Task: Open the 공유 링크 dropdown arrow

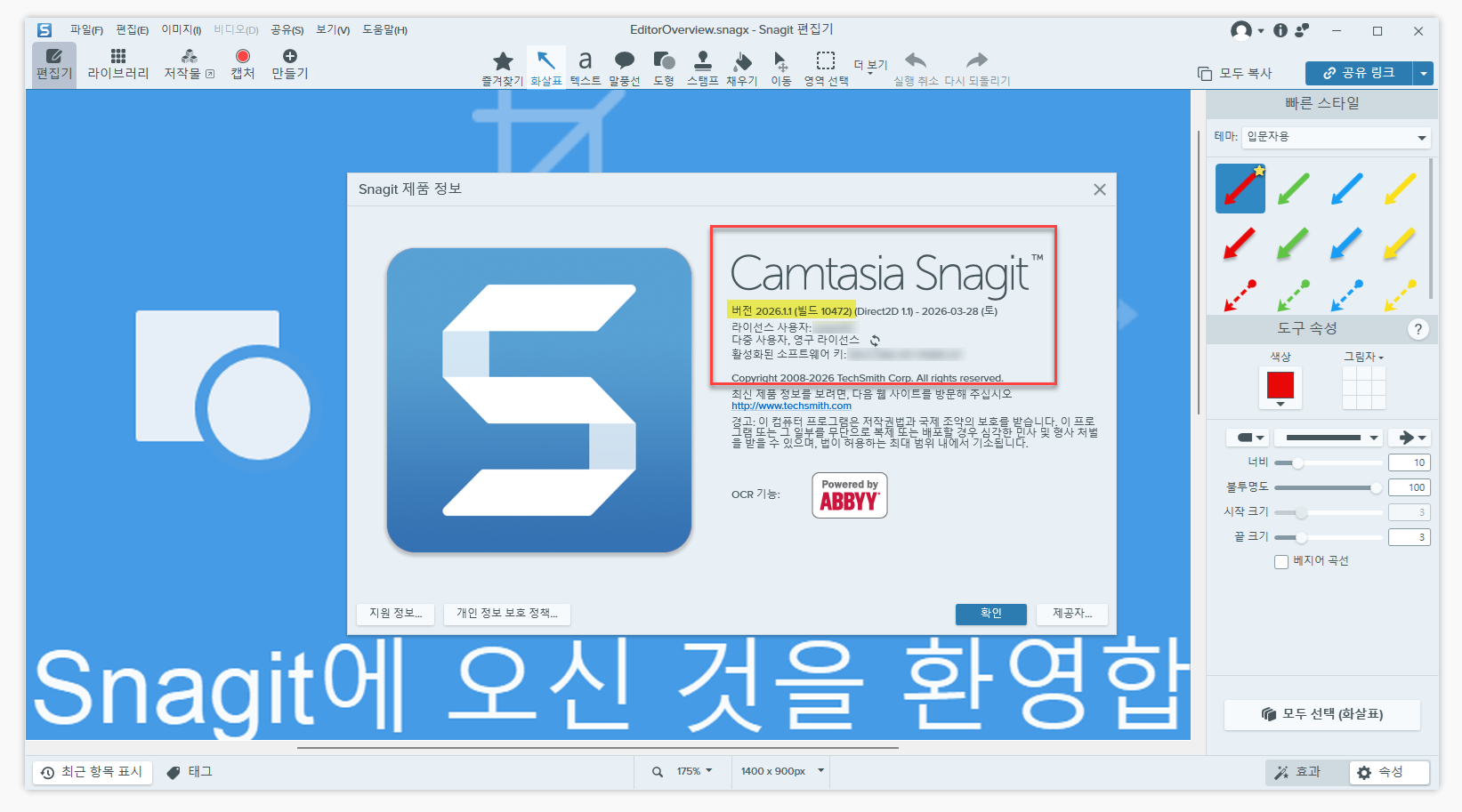Action: pyautogui.click(x=1424, y=74)
